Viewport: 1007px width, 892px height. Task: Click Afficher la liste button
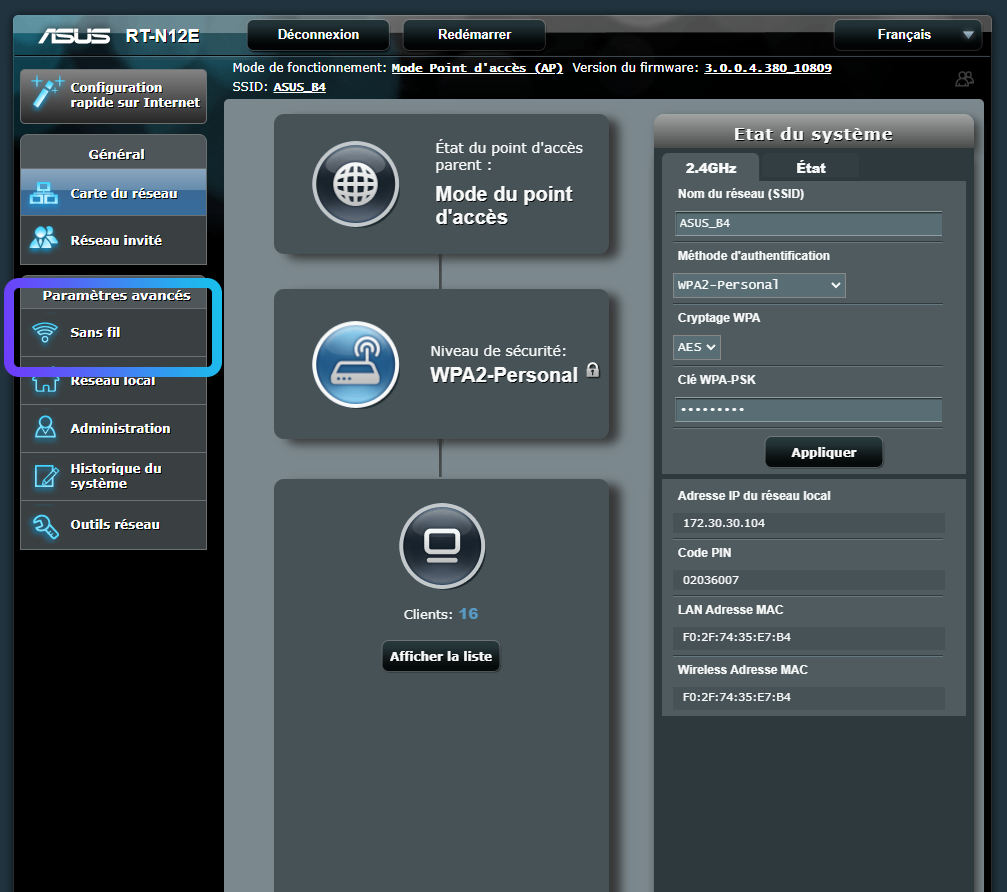coord(441,656)
